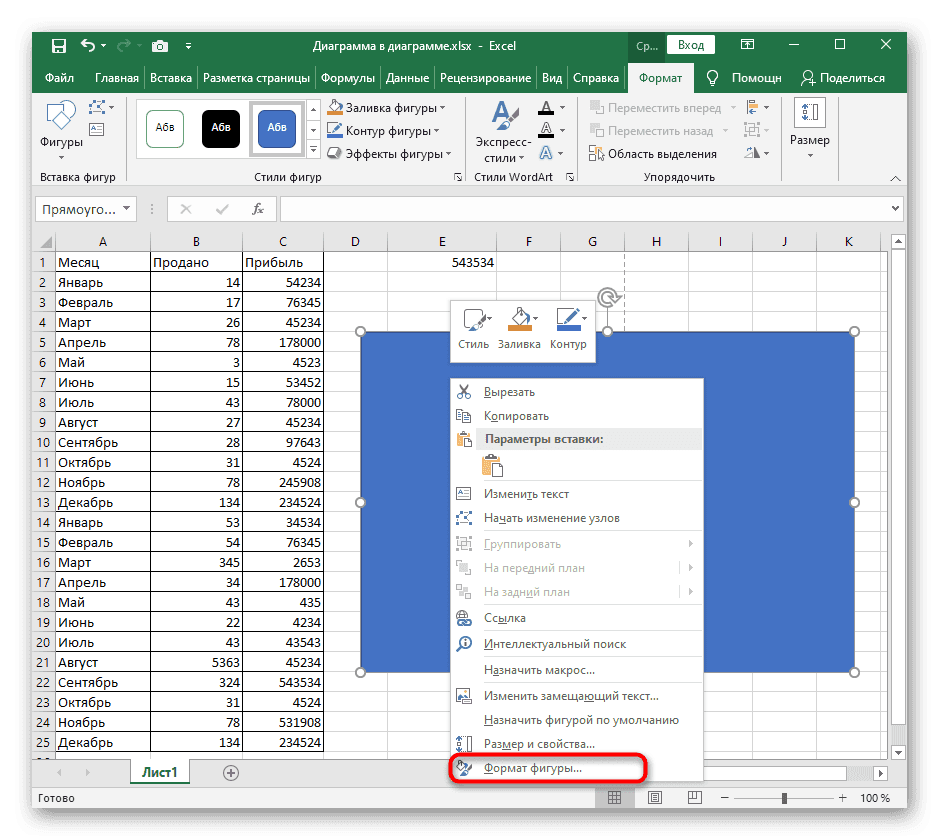Screen dimensions: 939x840
Task: Choose Format Shape (Формат фигуры) in context menu
Action: [532, 768]
